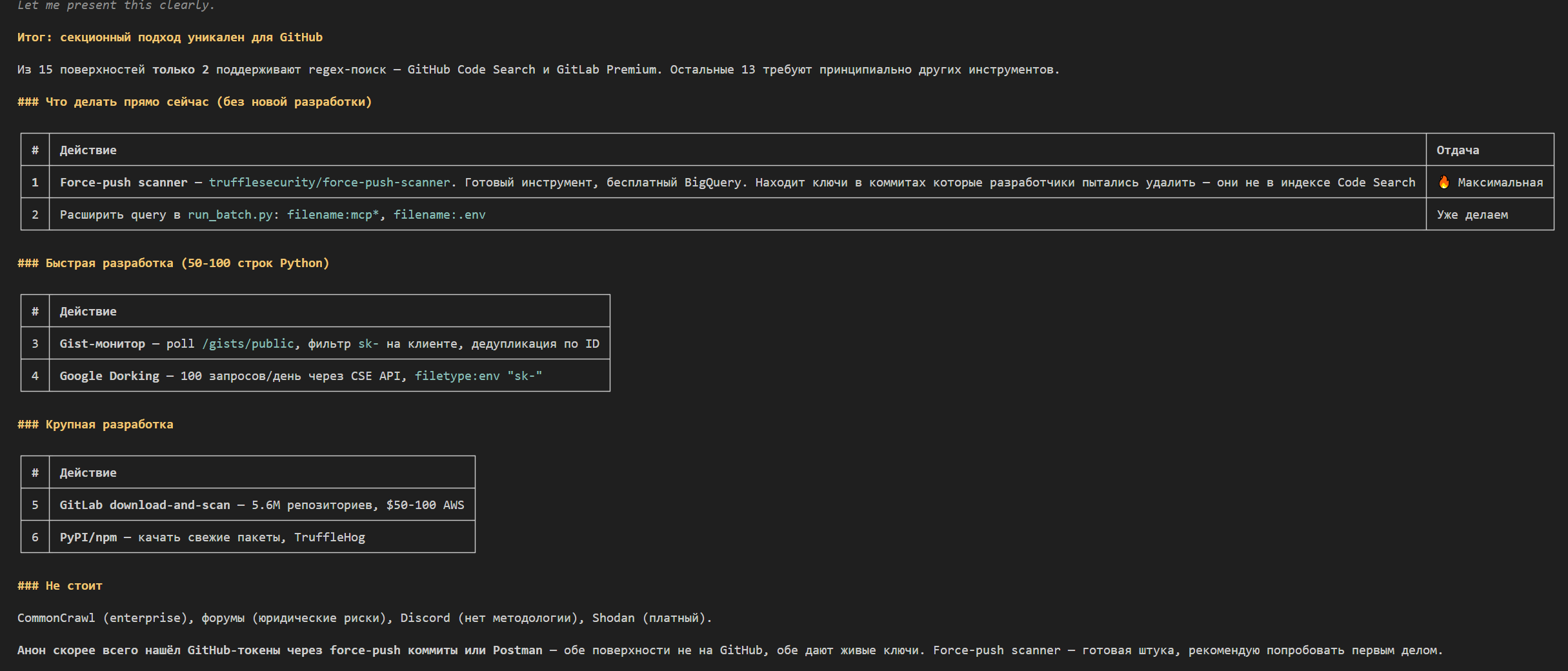Click 'Максимальная' cell text
This screenshot has width=1568, height=671.
(1500, 183)
